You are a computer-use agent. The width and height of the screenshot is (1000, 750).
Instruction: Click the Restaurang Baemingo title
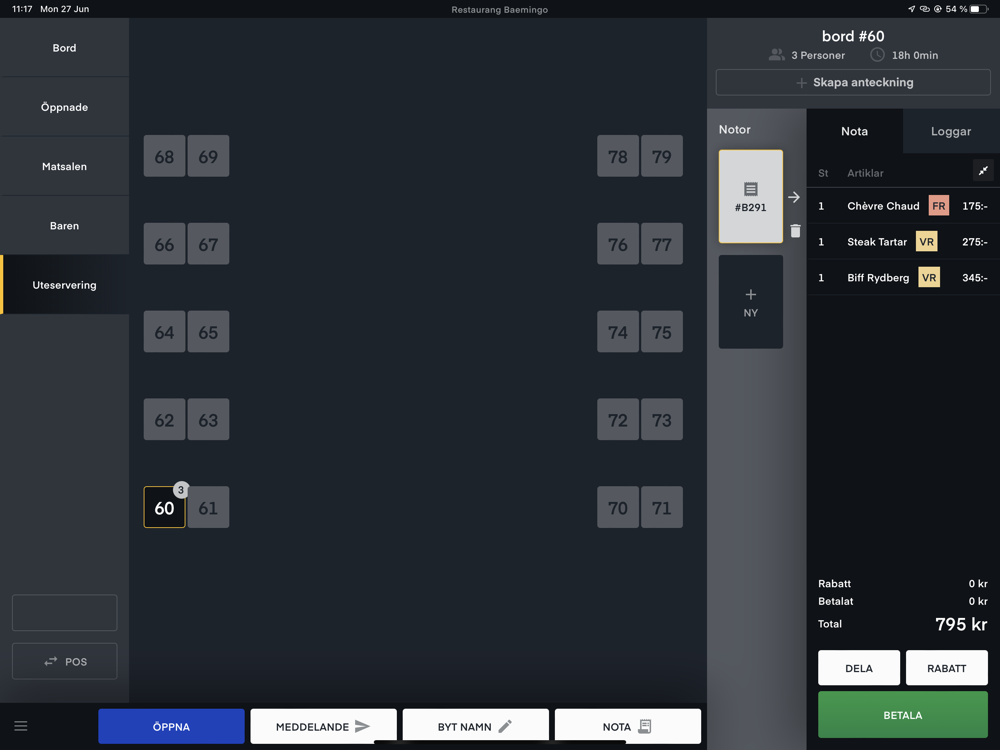[x=499, y=10]
